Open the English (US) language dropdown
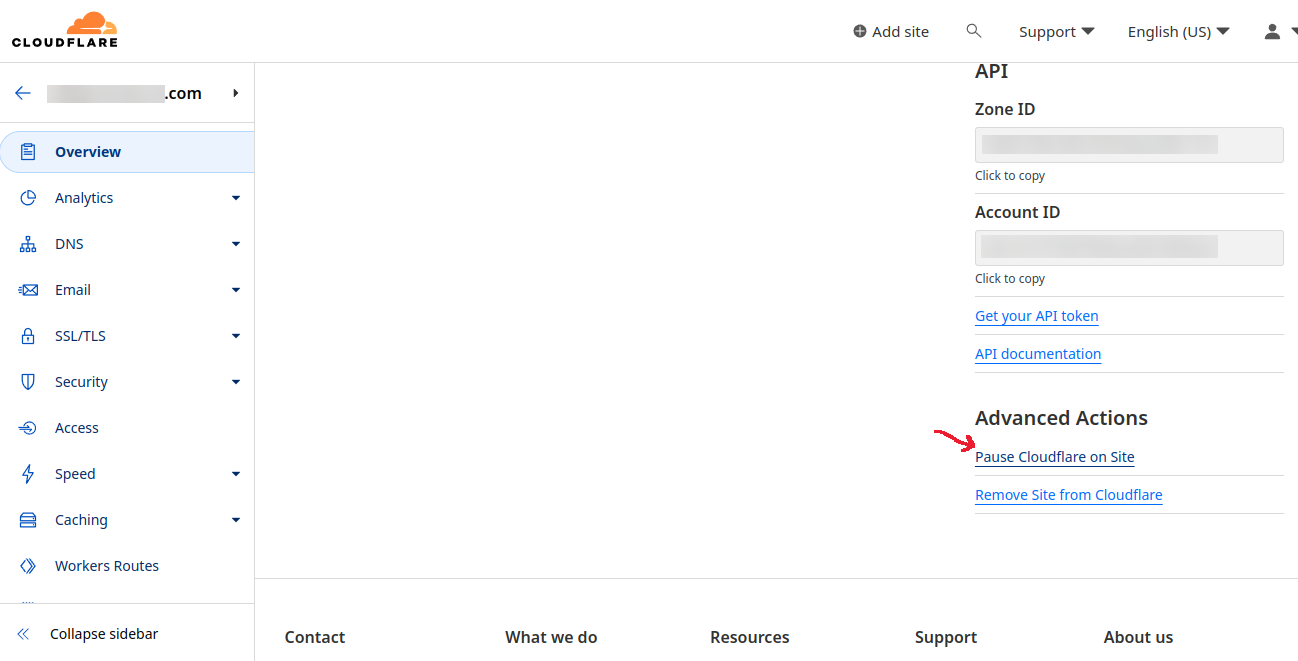Screen dimensions: 1298x661 click(x=1178, y=32)
